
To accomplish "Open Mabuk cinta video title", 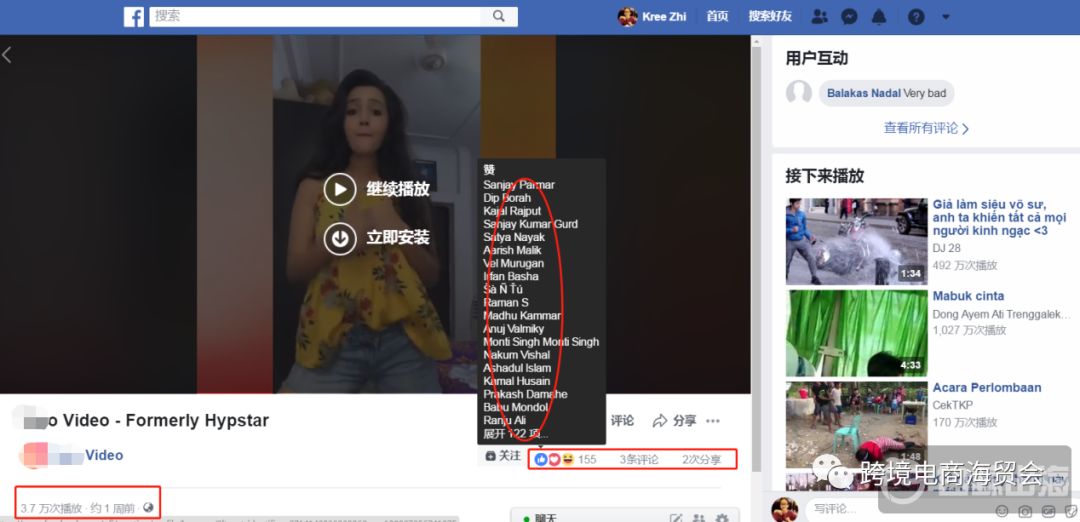I will [968, 296].
